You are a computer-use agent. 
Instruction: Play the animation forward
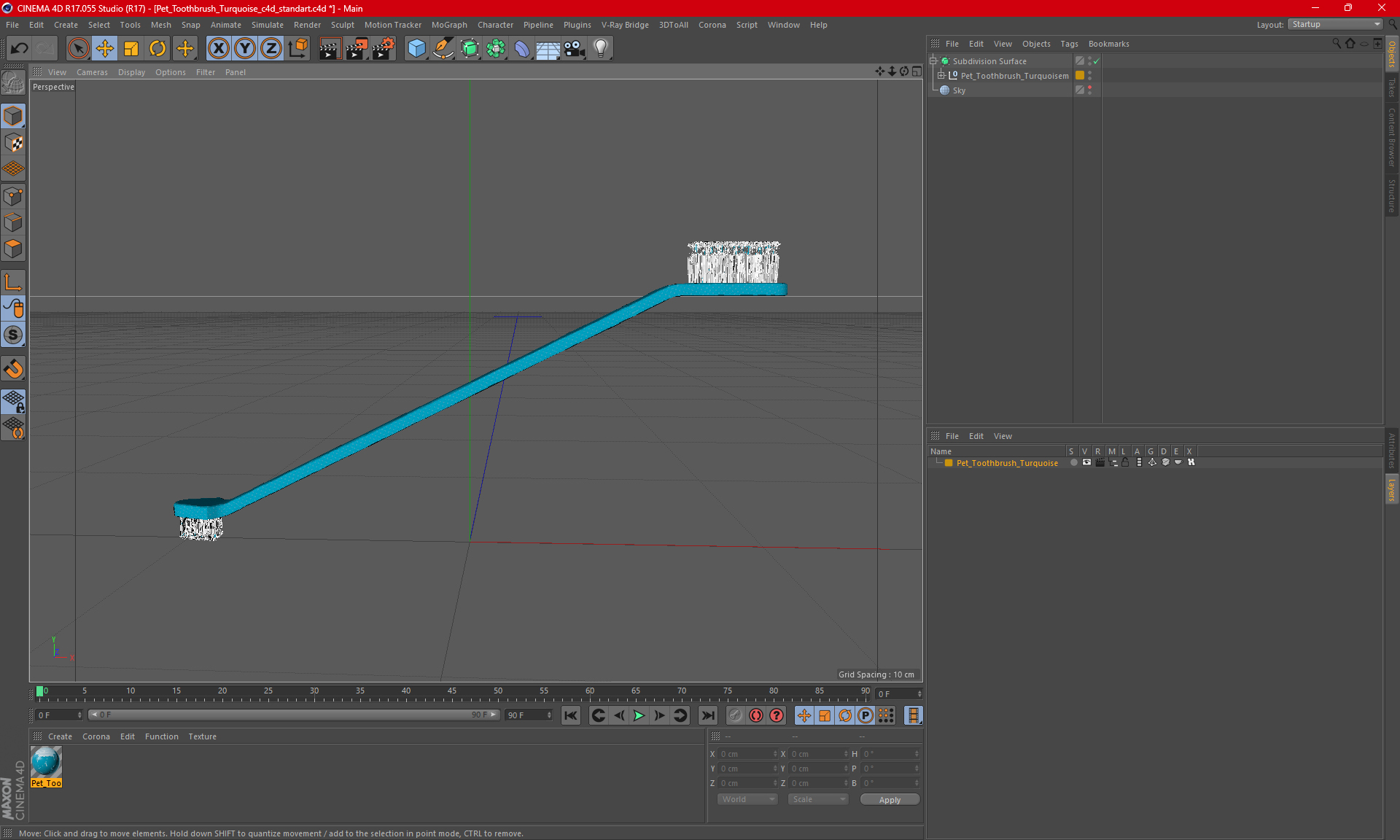639,715
